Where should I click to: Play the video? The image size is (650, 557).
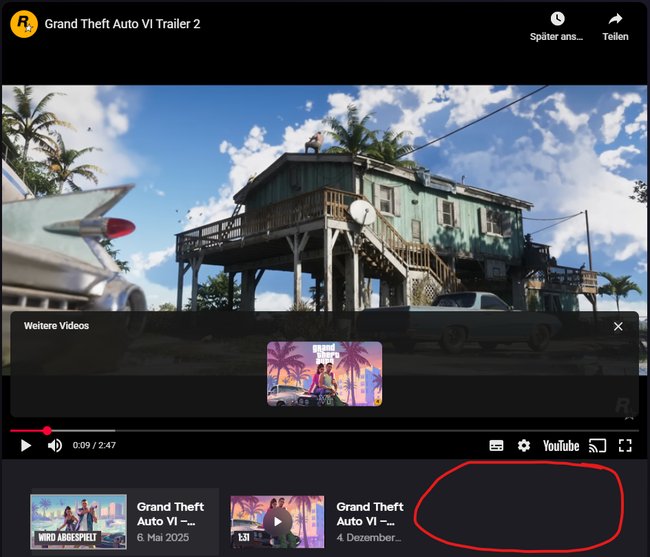click(x=26, y=446)
